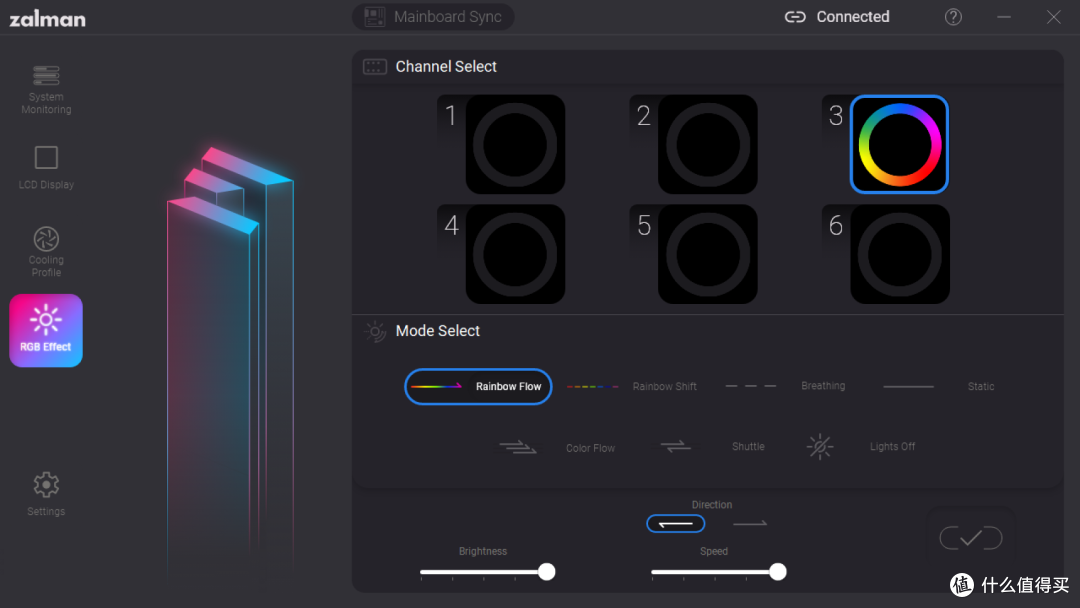The image size is (1080, 608).
Task: Close the Zalman window
Action: pos(1054,17)
